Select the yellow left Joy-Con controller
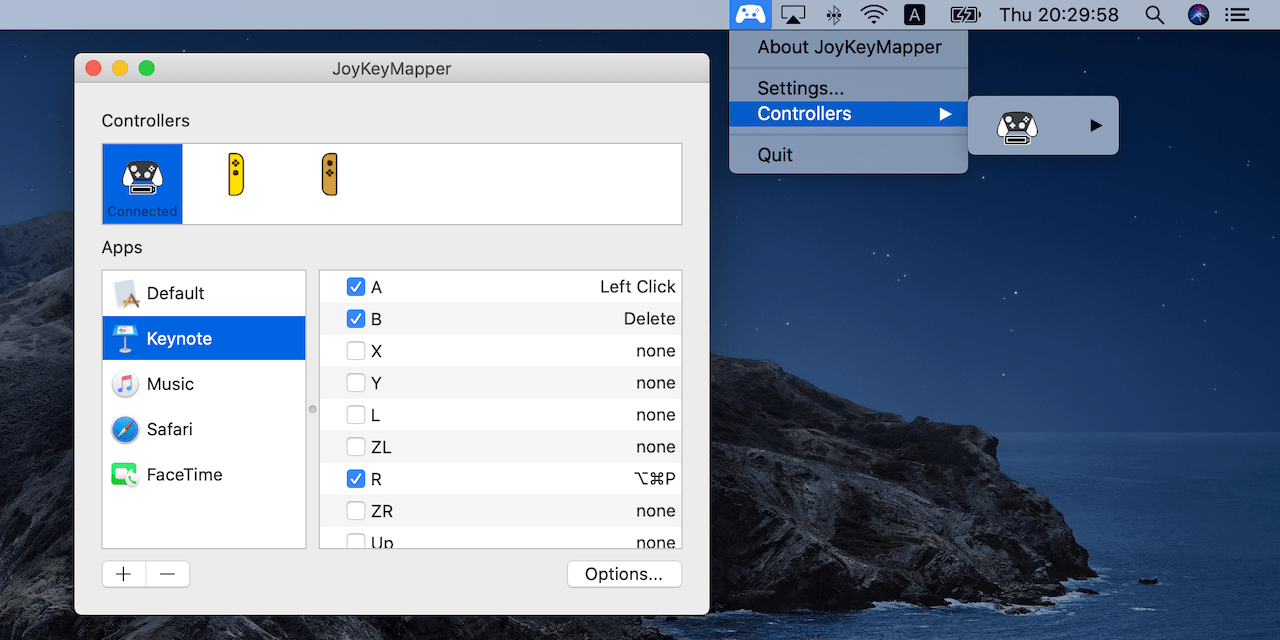 (x=236, y=174)
